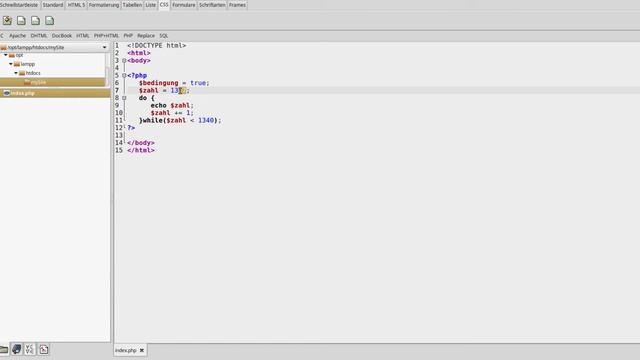Image resolution: width=640 pixels, height=360 pixels.
Task: Switch to the Schriftarten tab
Action: pyautogui.click(x=212, y=5)
